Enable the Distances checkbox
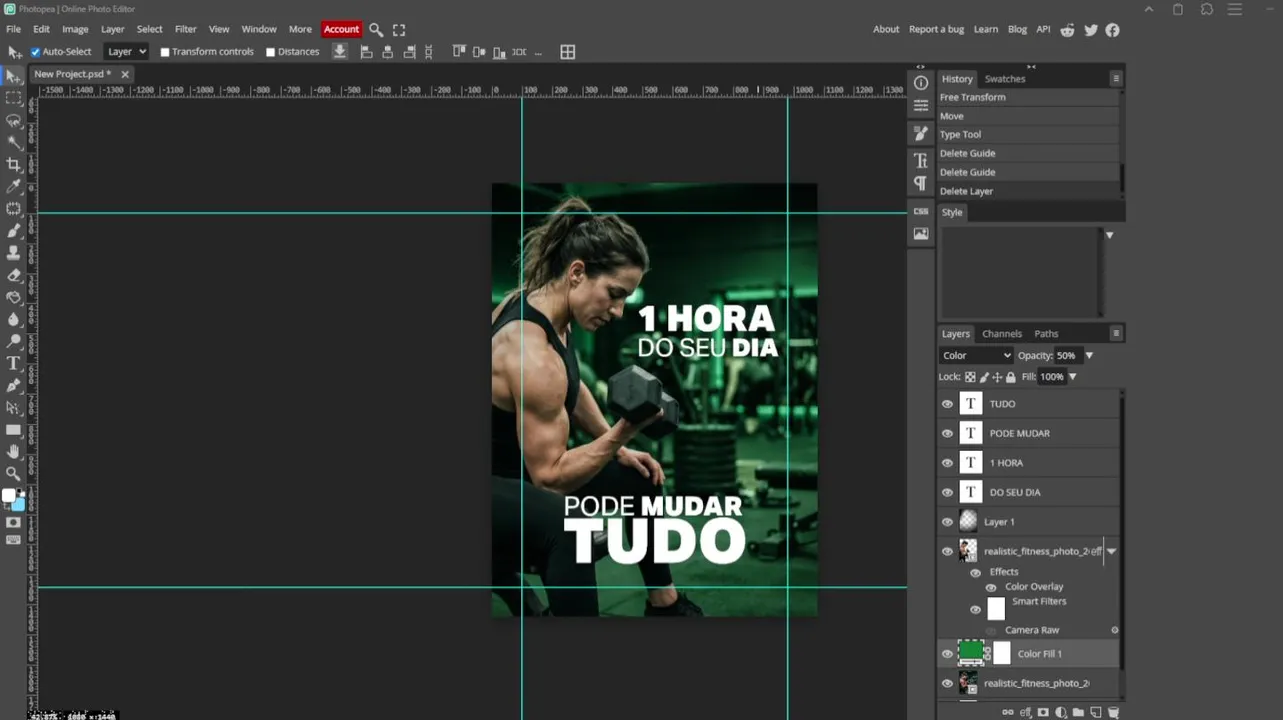This screenshot has height=720, width=1283. 271,52
